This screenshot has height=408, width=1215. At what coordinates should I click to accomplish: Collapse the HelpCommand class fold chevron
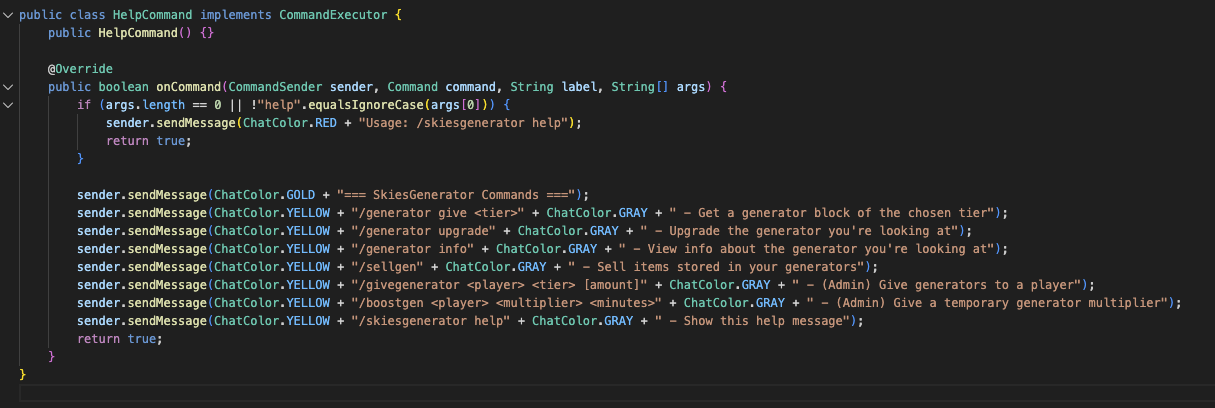(x=9, y=15)
